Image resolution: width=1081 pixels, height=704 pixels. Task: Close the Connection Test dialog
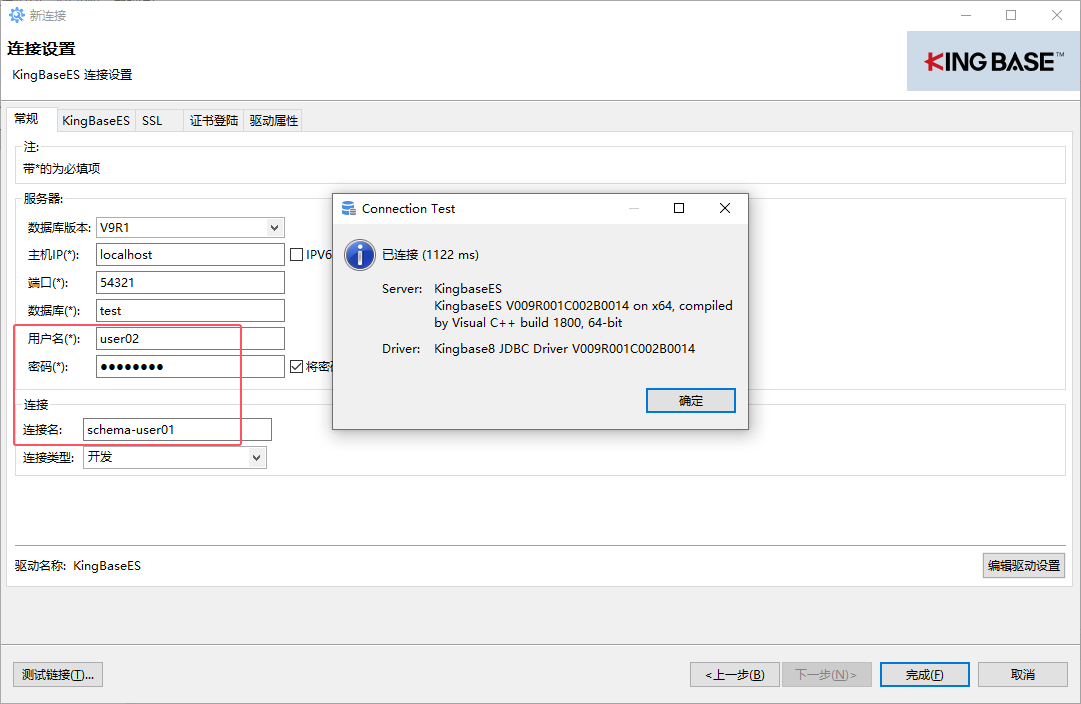point(725,208)
